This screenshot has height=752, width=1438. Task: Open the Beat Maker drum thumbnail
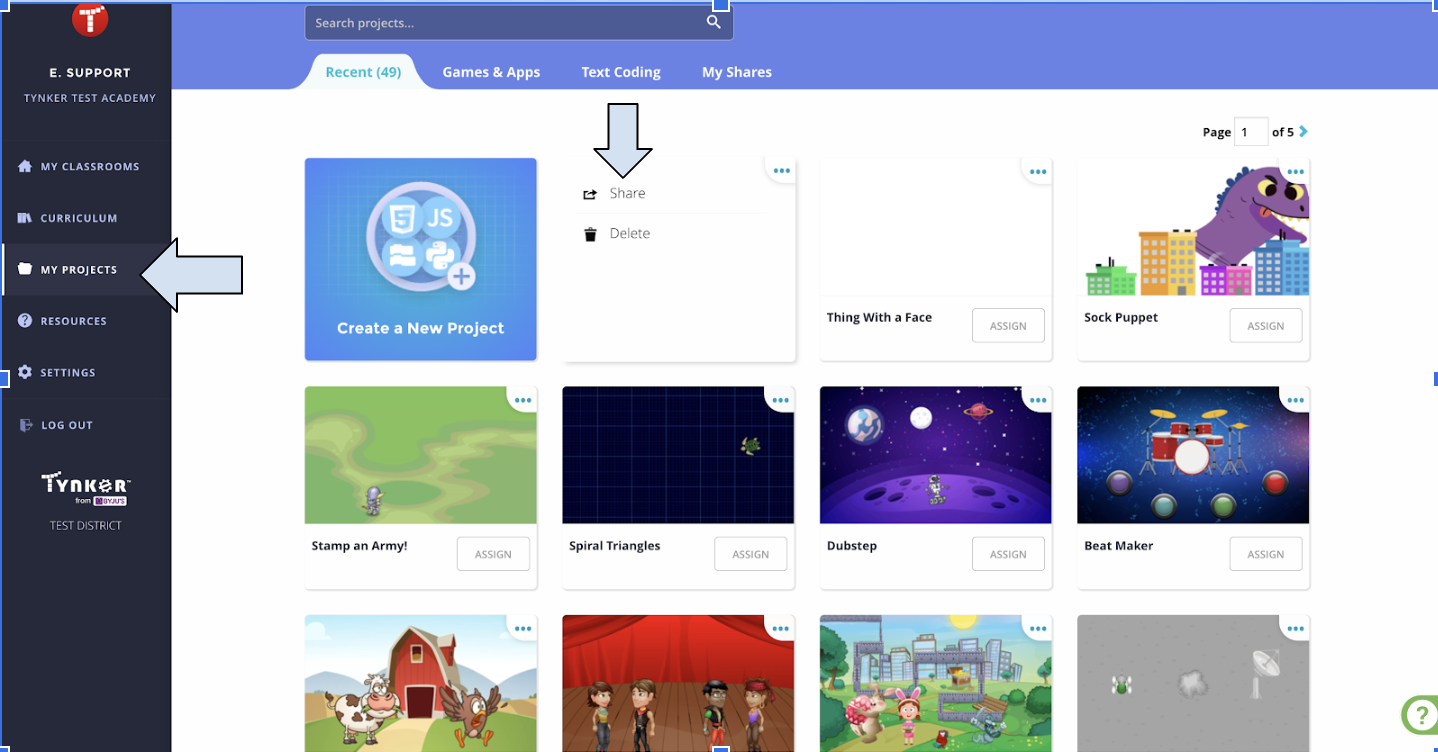click(1193, 455)
